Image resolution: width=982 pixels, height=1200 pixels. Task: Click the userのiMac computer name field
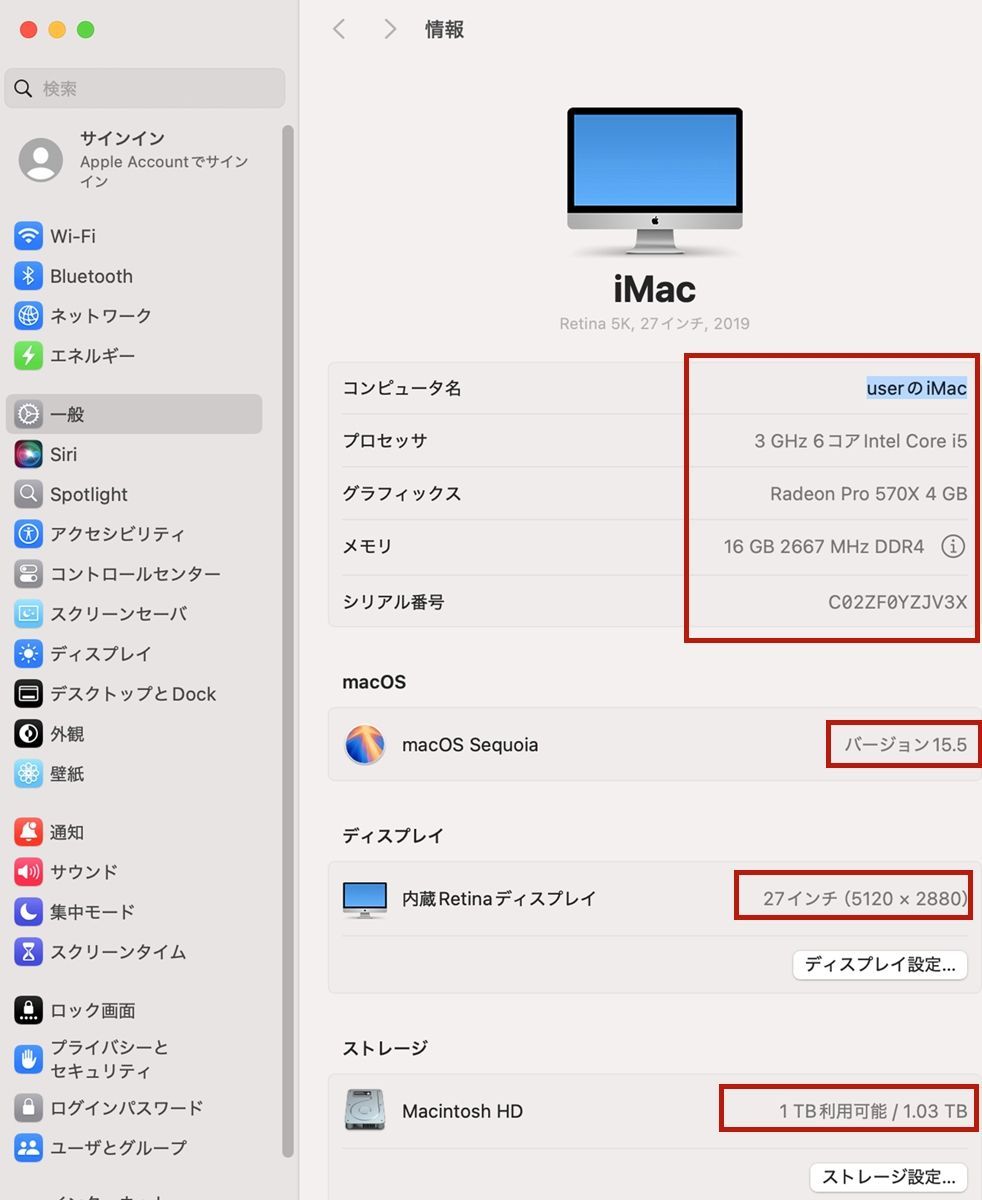point(917,388)
